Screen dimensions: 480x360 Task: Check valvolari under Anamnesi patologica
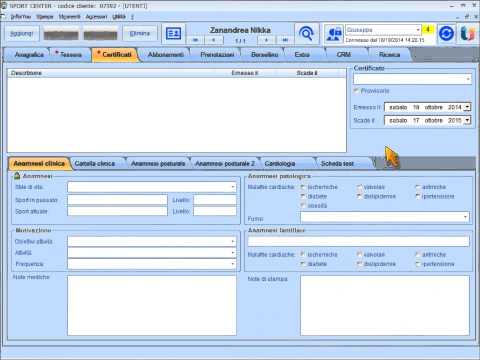359,187
